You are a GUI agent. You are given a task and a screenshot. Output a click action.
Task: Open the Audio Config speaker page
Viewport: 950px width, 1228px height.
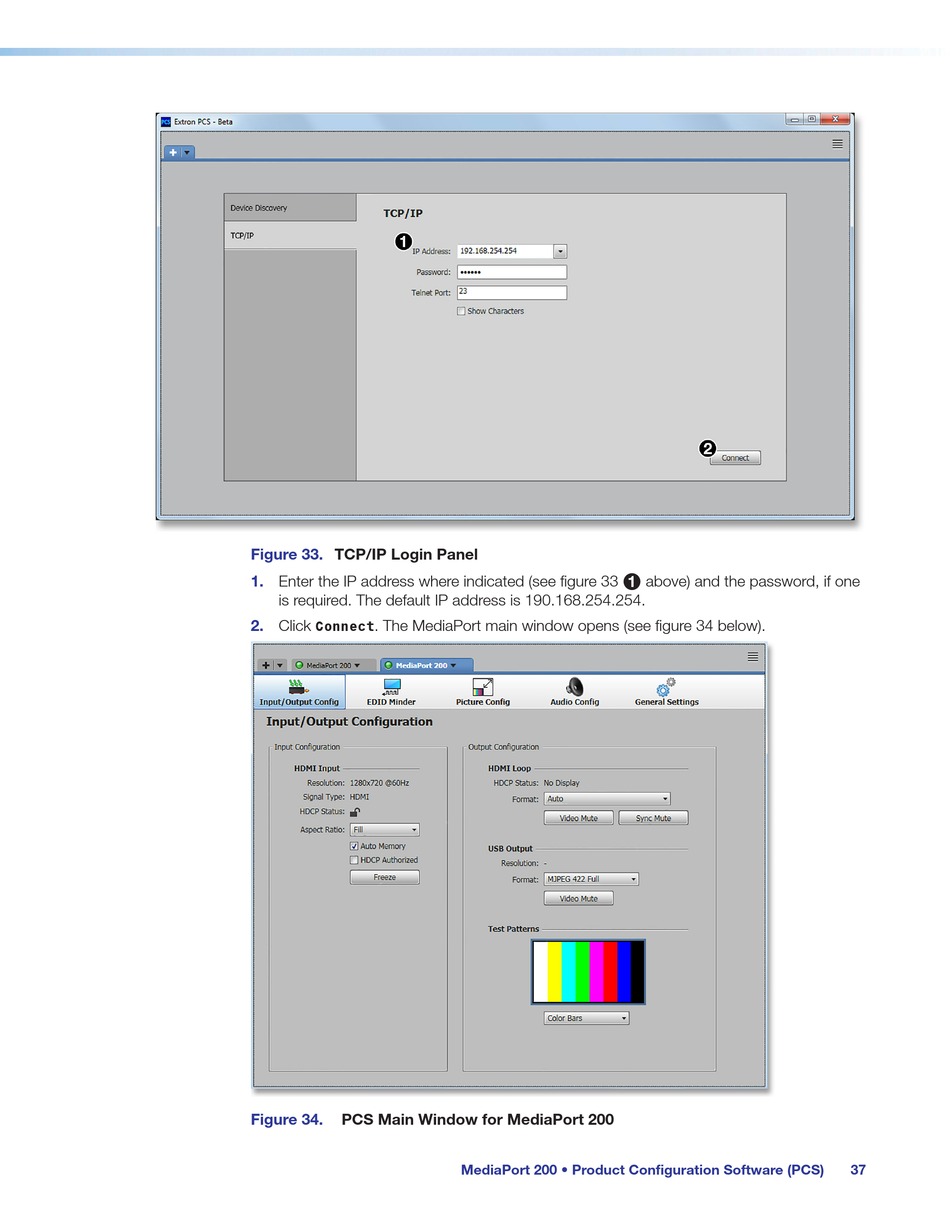574,692
